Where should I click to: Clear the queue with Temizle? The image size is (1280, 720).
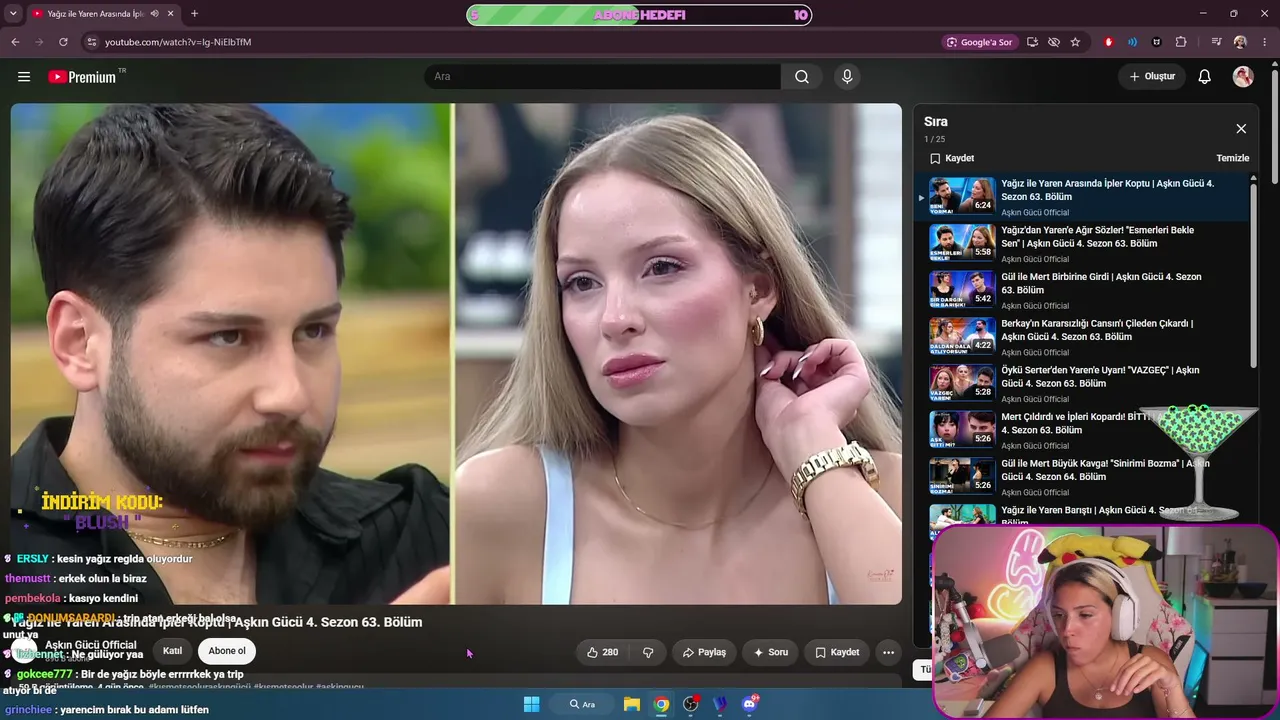tap(1233, 158)
